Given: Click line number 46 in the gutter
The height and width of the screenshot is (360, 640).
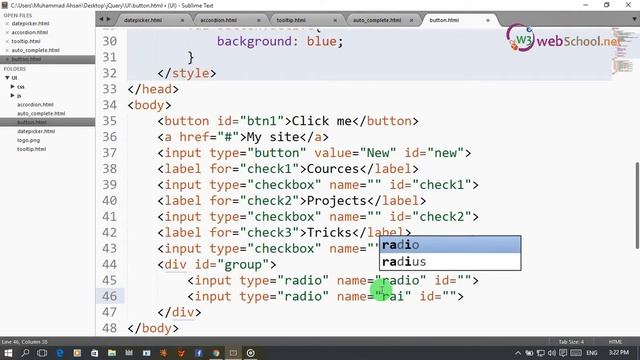Looking at the screenshot, I should click(x=109, y=296).
